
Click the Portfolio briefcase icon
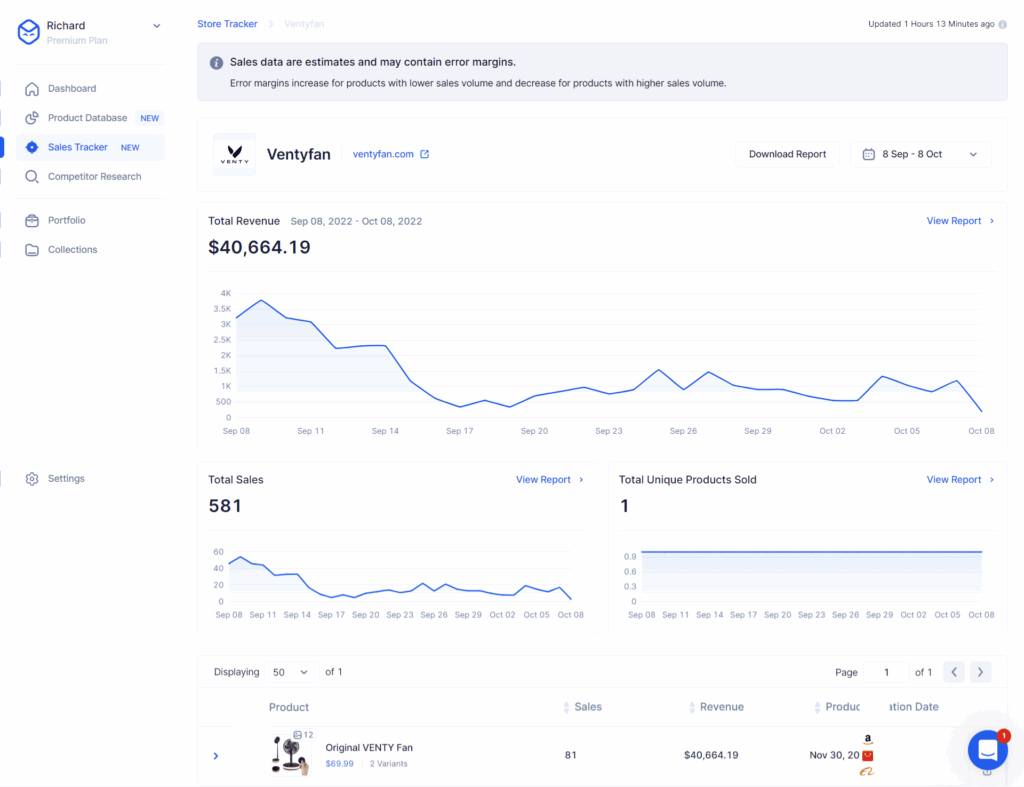tap(32, 221)
